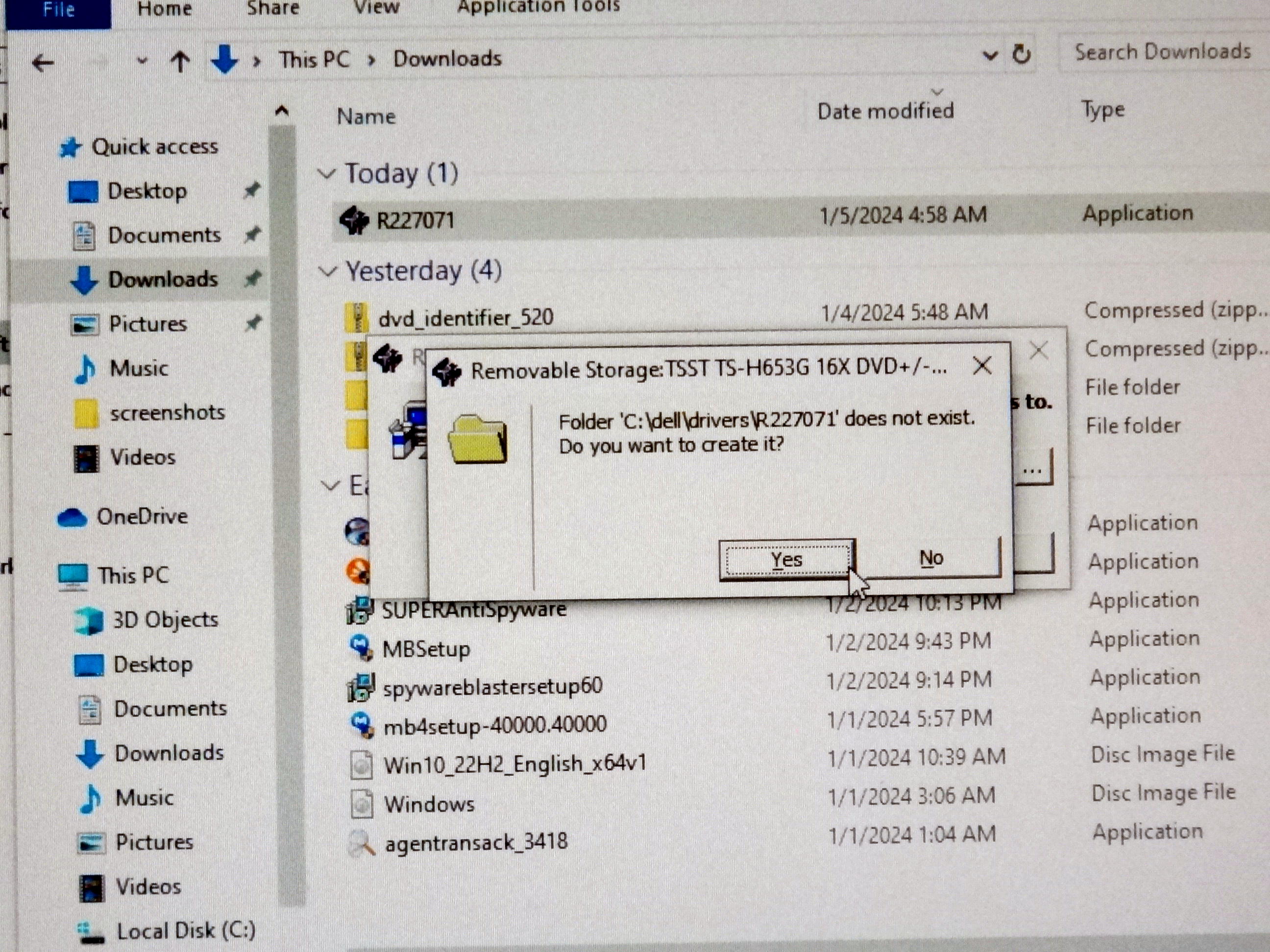Open the address bar history dropdown
1270x952 pixels.
(990, 56)
